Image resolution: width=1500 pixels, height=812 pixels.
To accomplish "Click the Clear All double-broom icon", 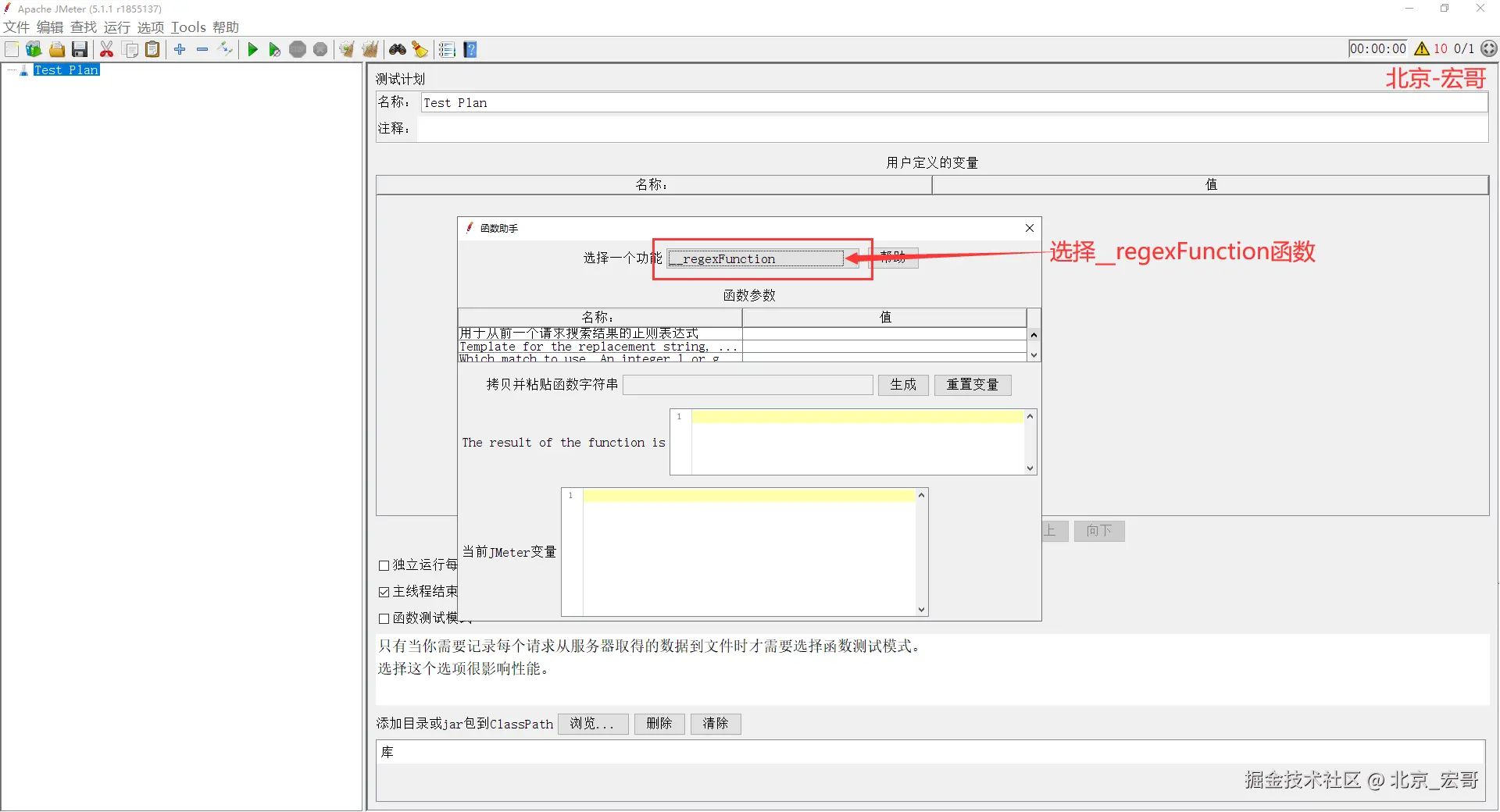I will [x=370, y=50].
